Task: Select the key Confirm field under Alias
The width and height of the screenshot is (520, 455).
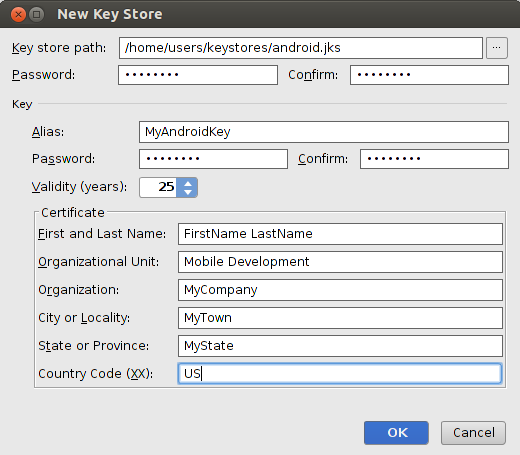Action: click(434, 159)
